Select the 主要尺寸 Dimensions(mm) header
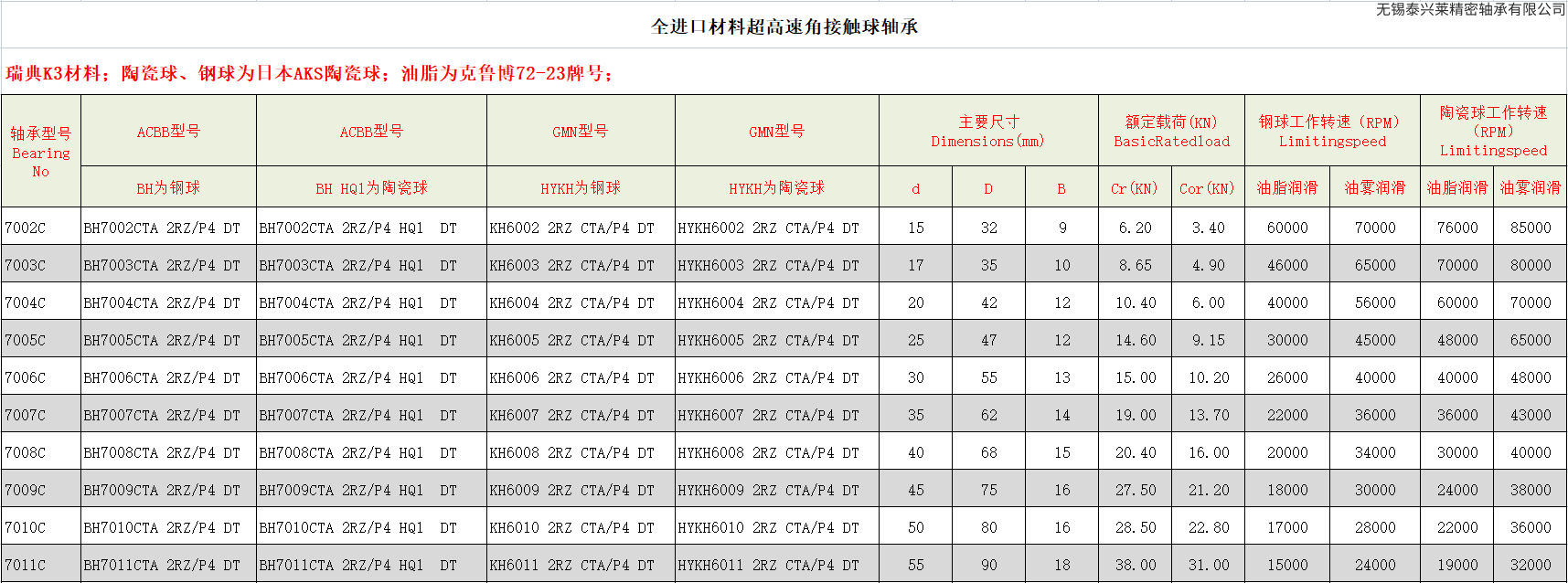This screenshot has height=583, width=1568. coord(987,131)
